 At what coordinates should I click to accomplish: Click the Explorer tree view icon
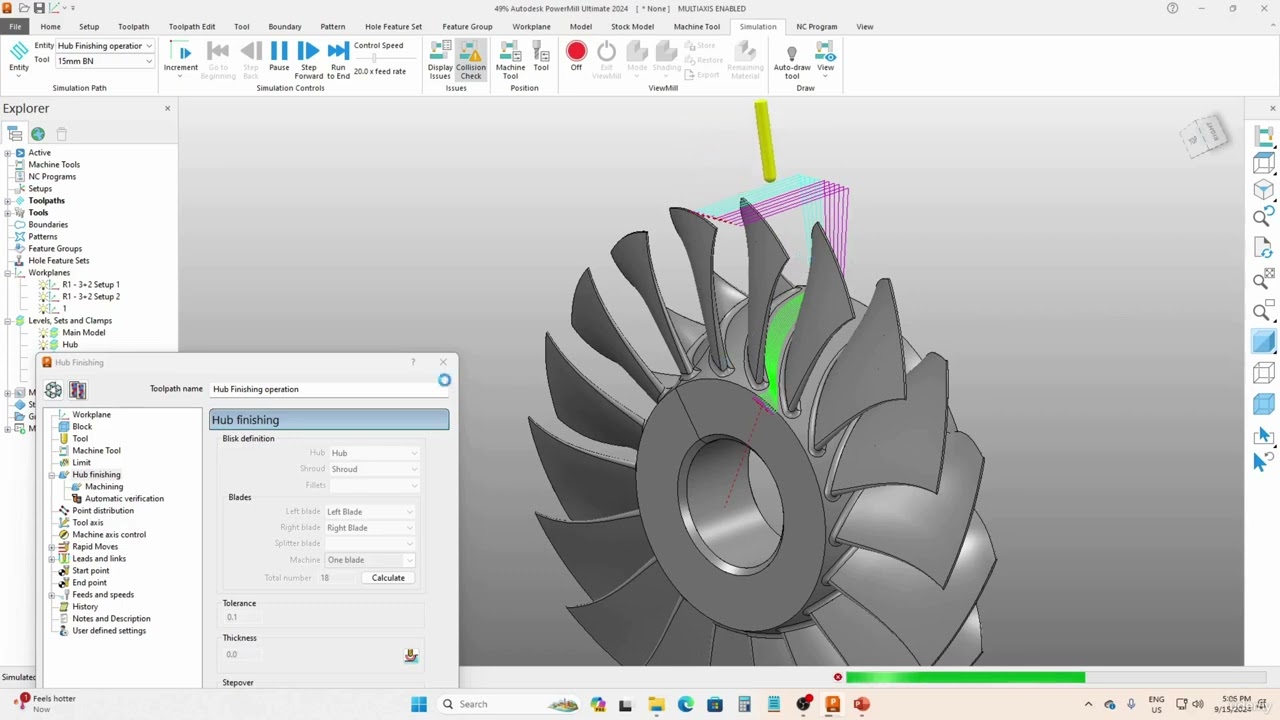tap(15, 134)
